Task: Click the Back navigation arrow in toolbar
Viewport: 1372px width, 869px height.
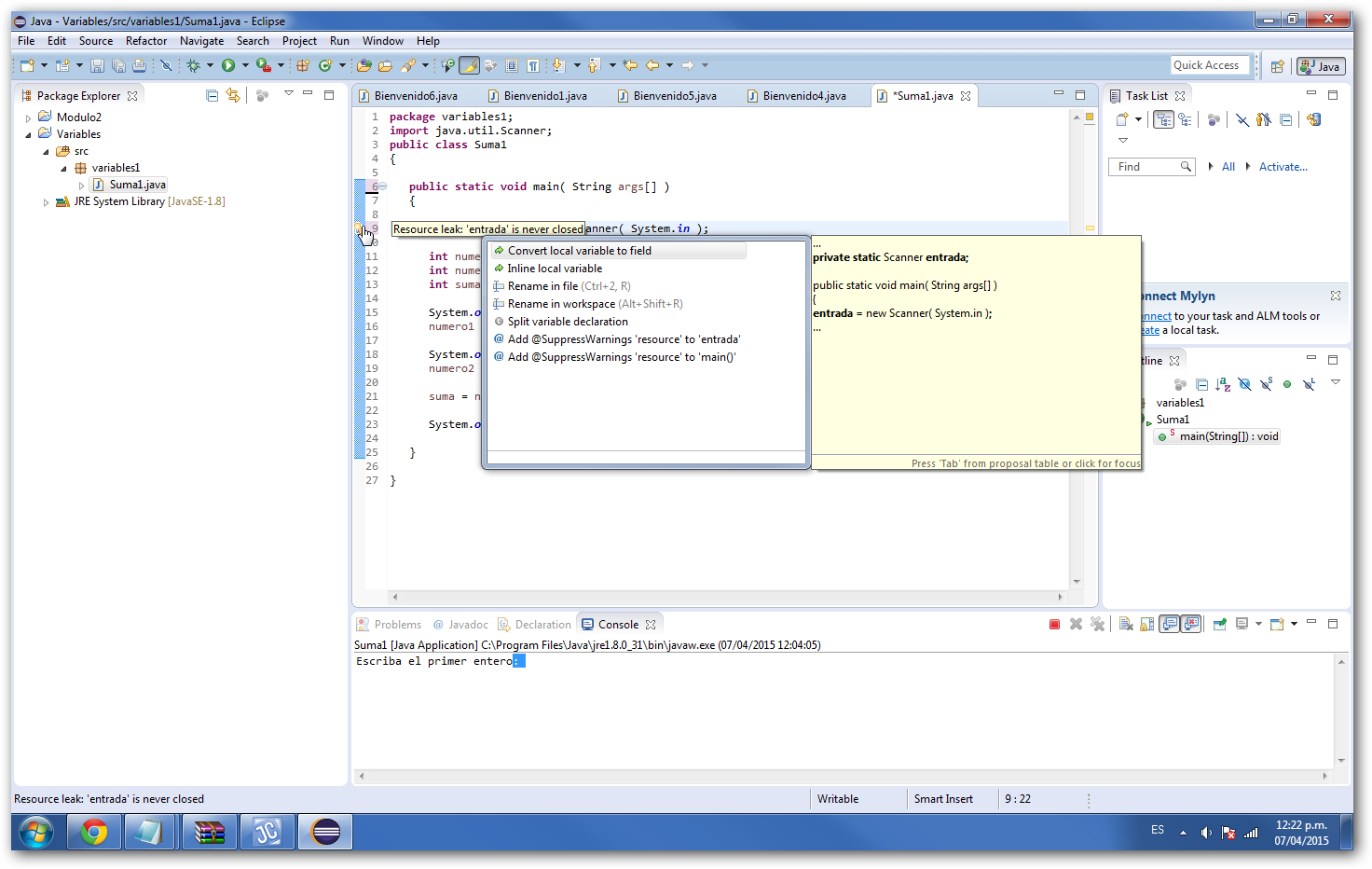Action: click(652, 65)
